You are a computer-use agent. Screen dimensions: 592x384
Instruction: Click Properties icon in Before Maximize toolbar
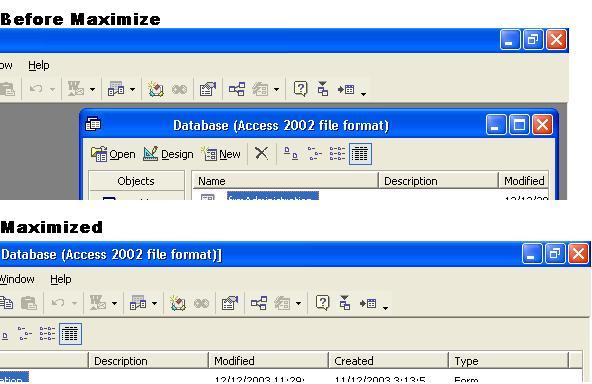208,89
